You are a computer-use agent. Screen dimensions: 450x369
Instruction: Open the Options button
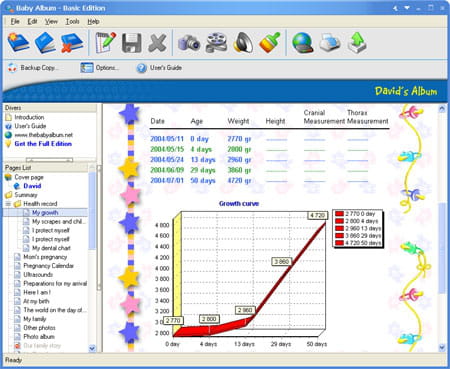click(99, 68)
